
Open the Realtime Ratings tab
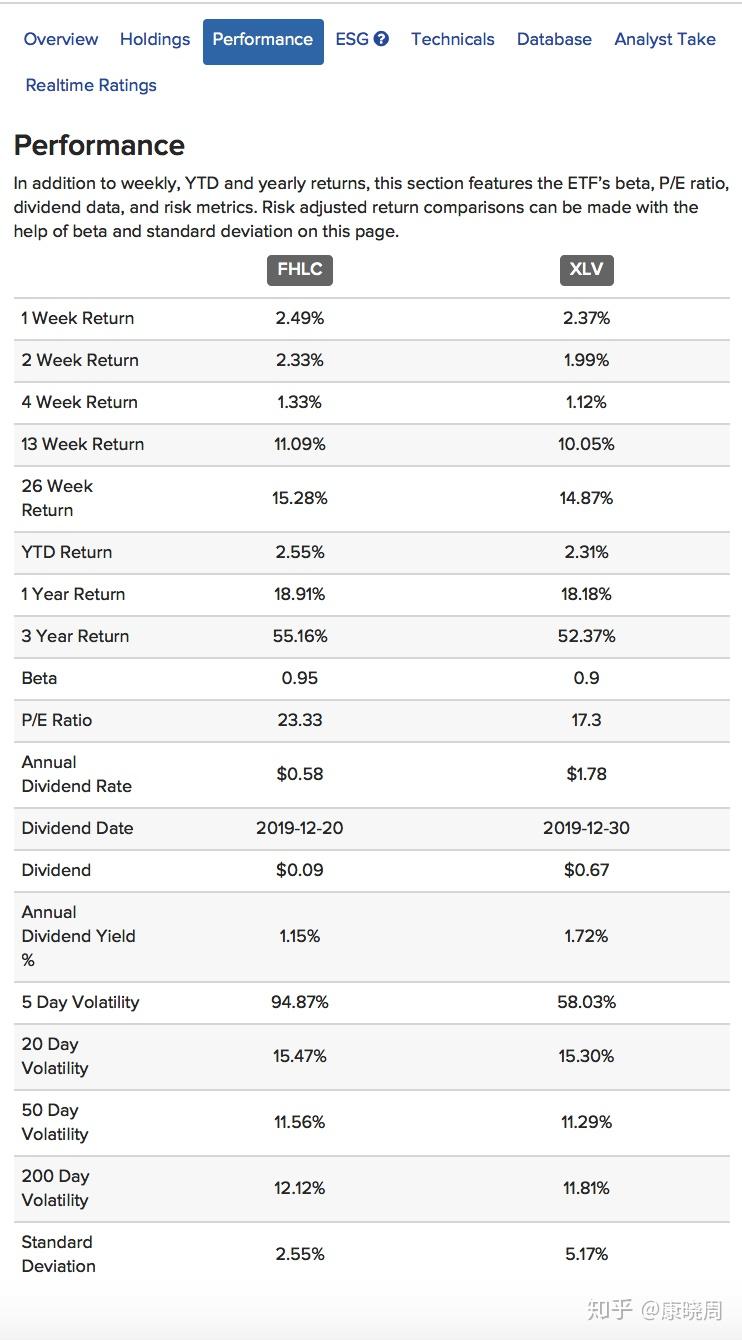coord(91,85)
